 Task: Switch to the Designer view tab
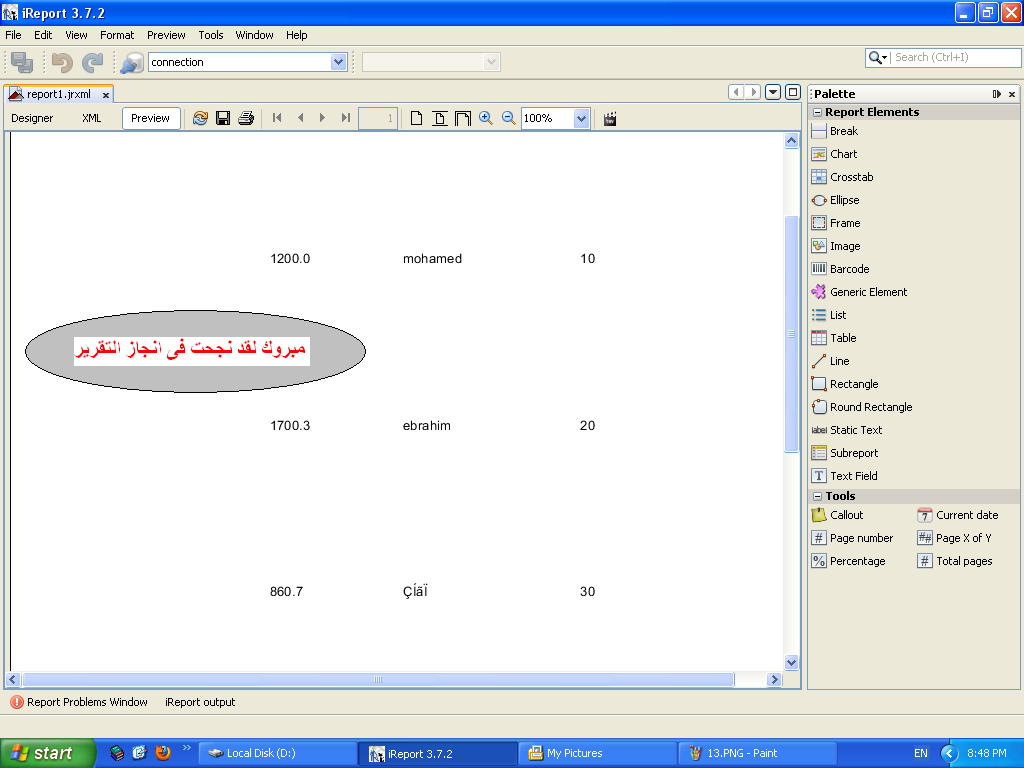pyautogui.click(x=32, y=118)
